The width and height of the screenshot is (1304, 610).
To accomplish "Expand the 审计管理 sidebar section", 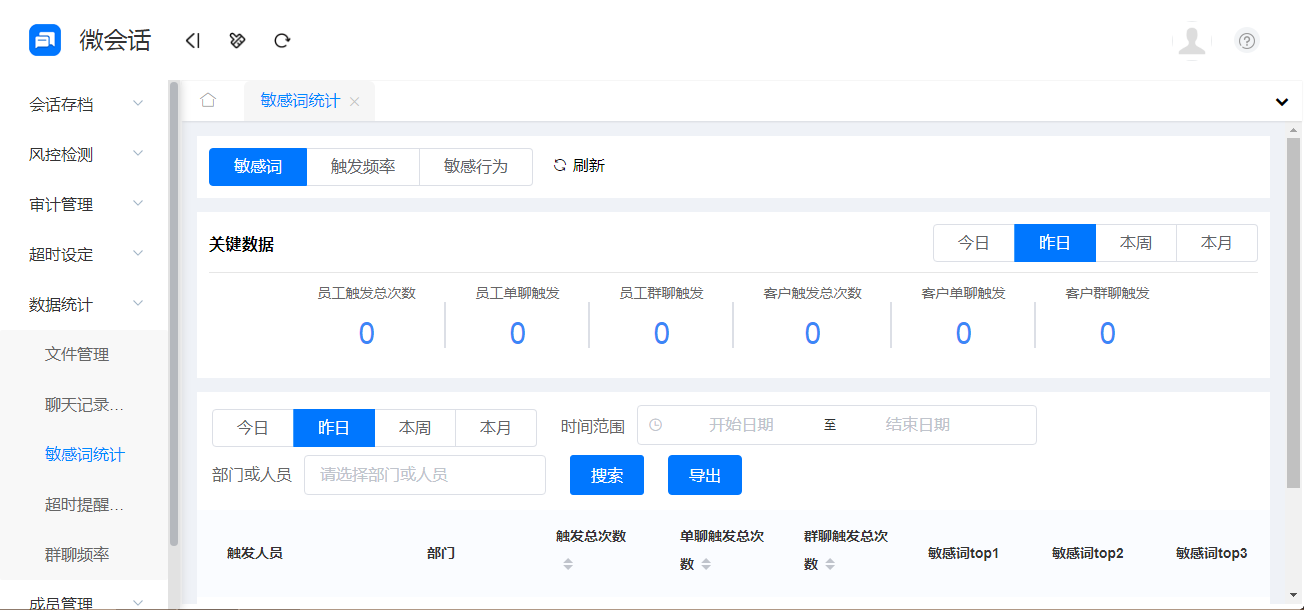I will 84,203.
